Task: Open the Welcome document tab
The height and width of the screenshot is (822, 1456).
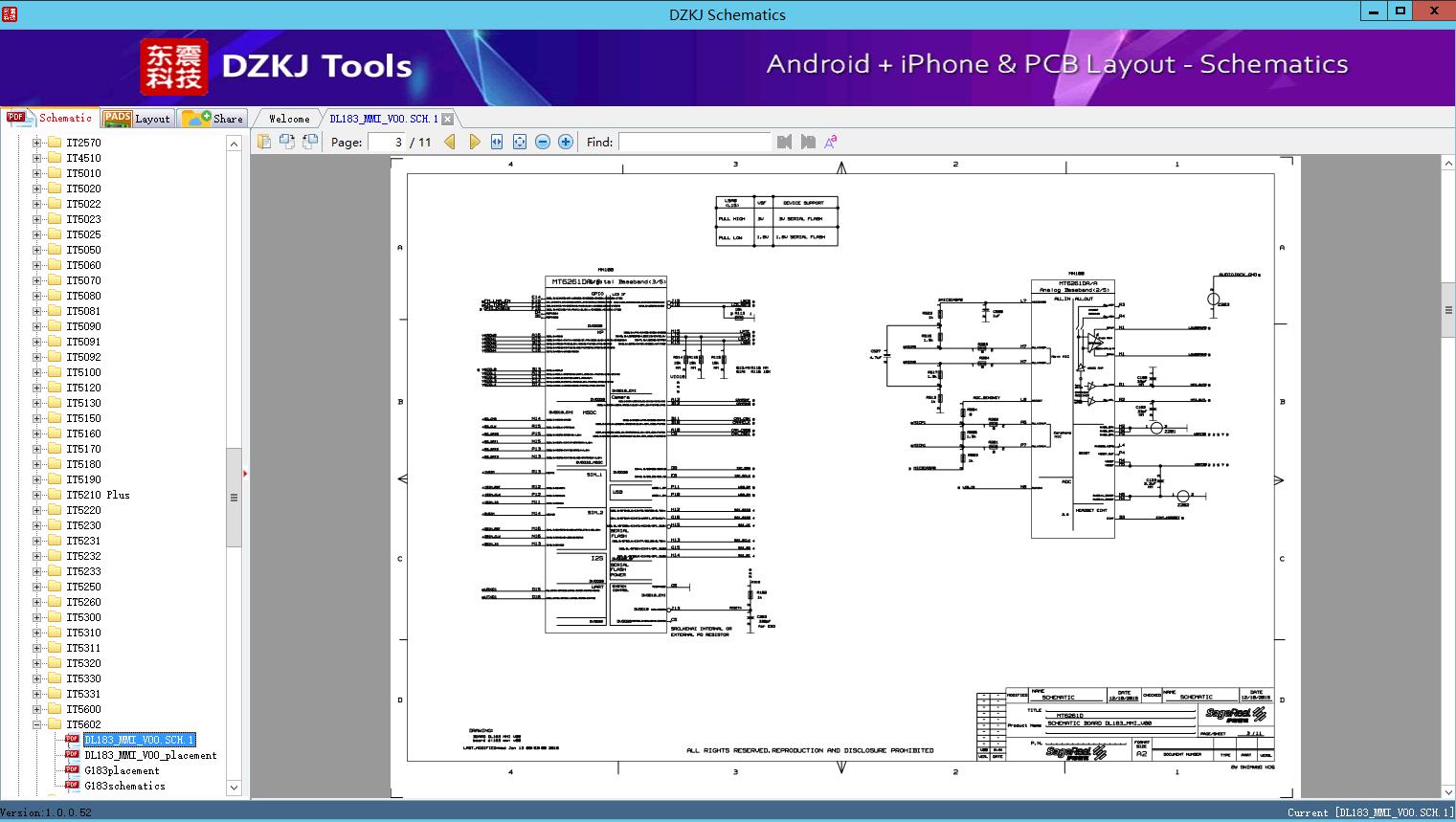Action: click(x=289, y=119)
